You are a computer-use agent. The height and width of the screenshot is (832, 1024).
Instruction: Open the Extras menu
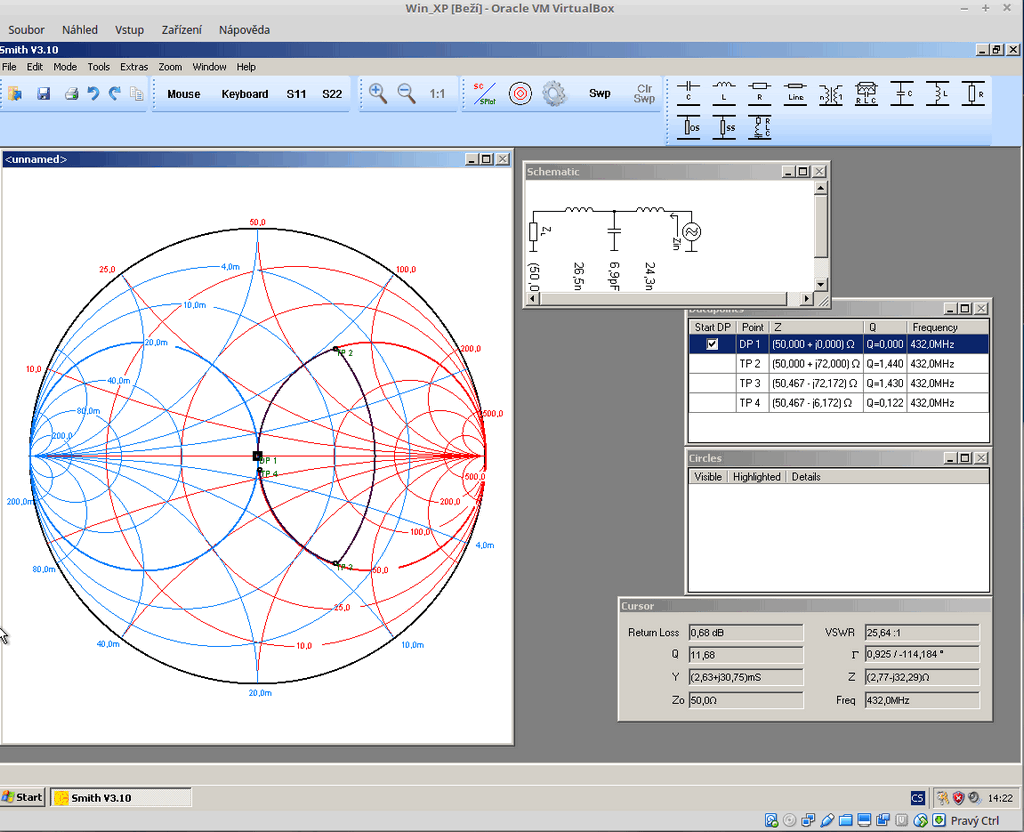134,67
